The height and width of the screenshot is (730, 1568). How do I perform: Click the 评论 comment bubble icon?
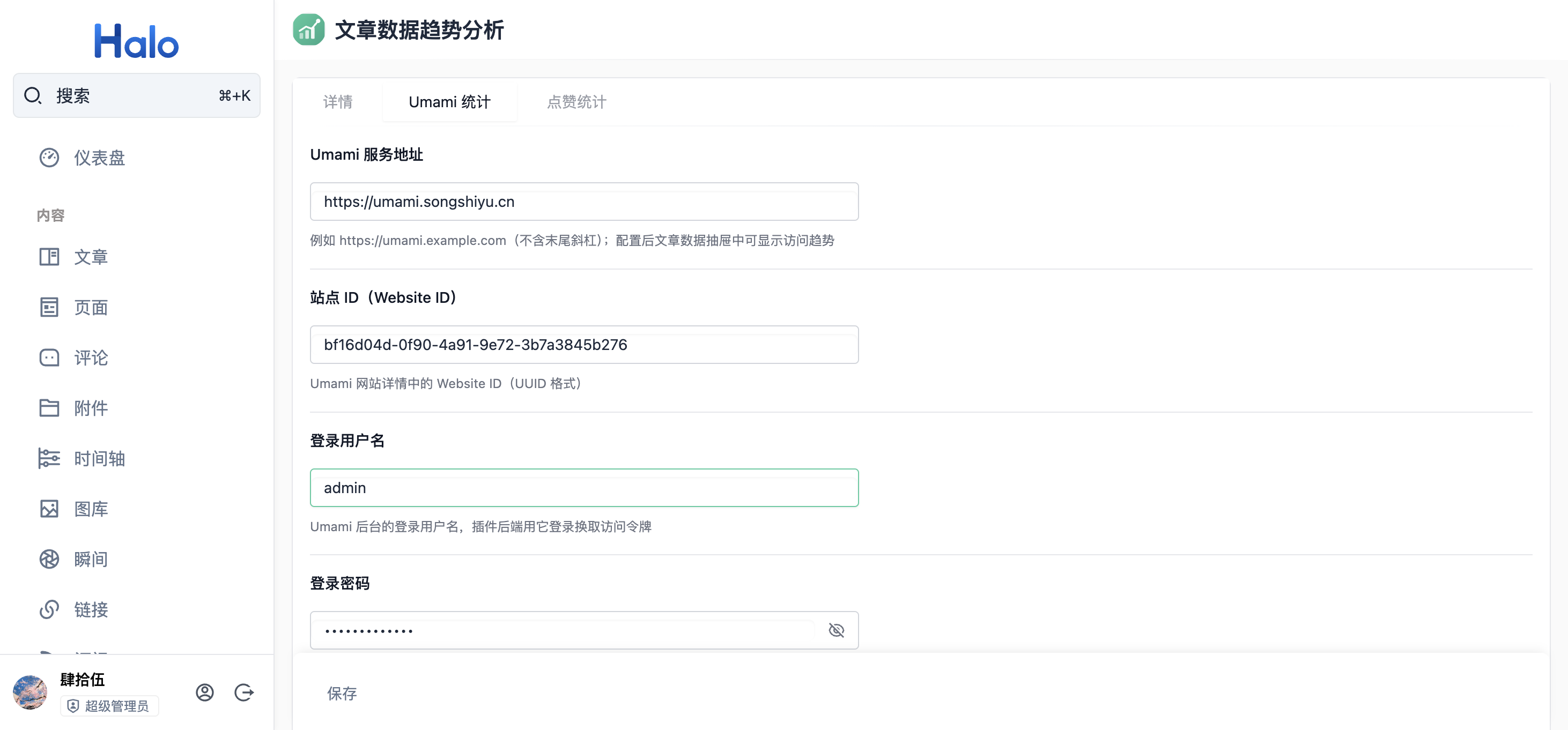(x=49, y=357)
